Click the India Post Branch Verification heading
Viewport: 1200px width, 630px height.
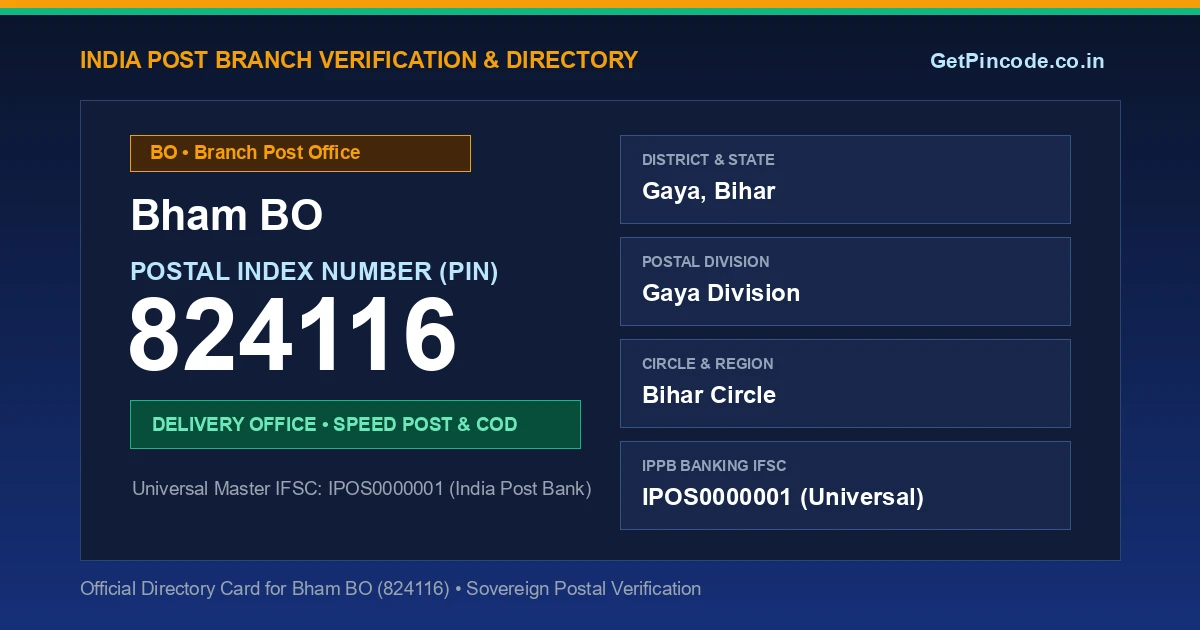359,60
